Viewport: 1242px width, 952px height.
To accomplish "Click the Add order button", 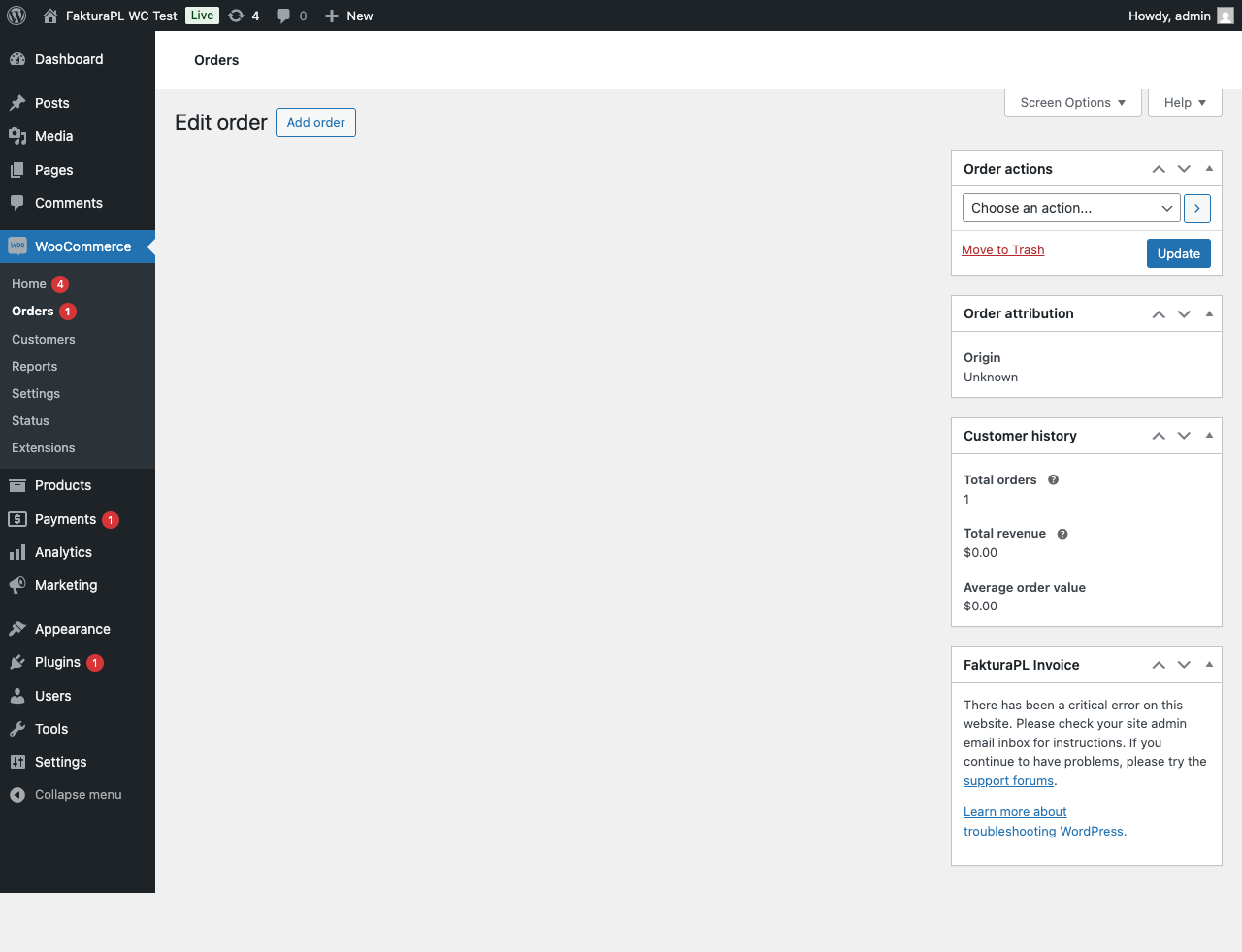I will [x=315, y=122].
